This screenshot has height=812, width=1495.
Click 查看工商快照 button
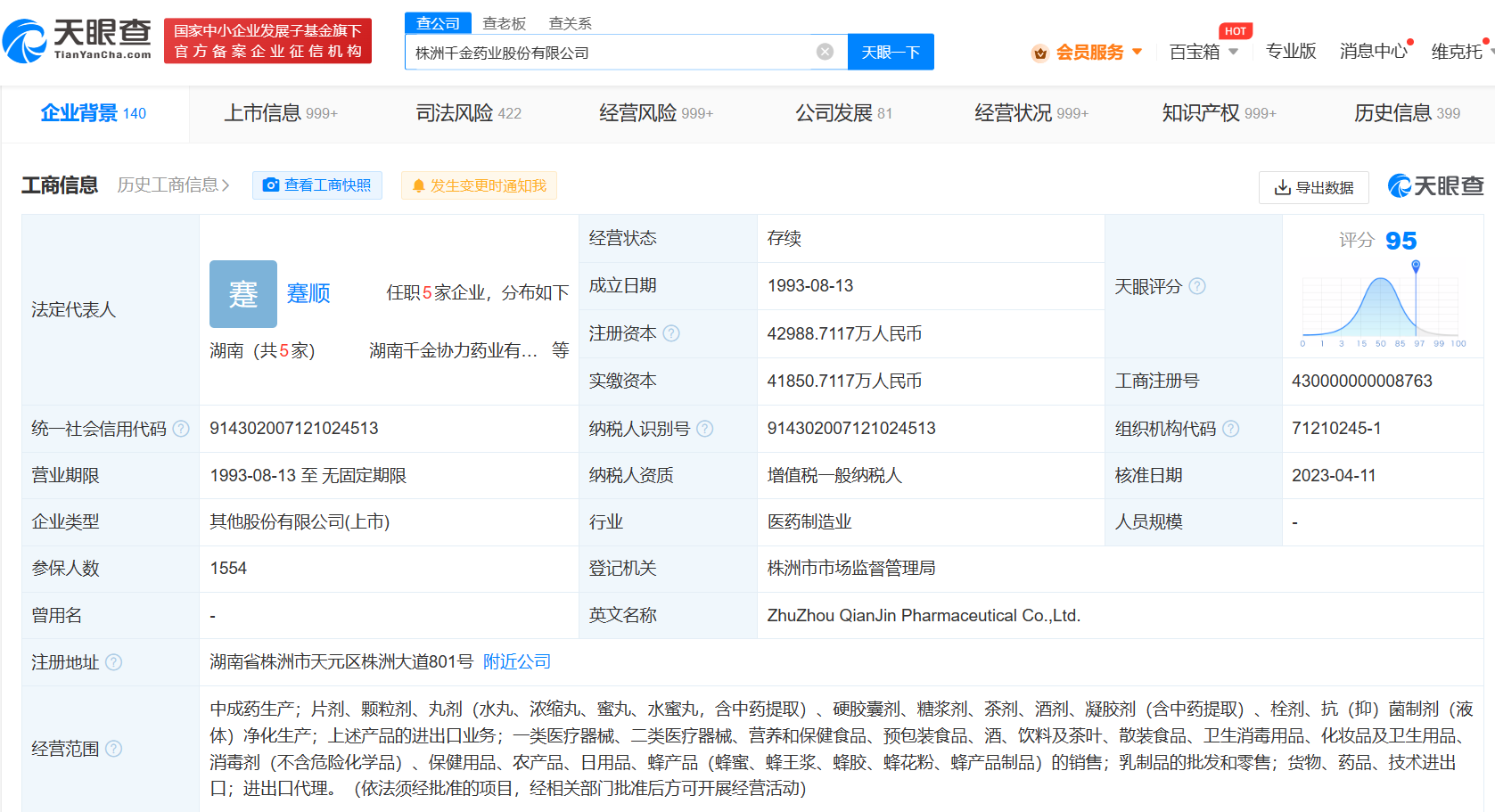pyautogui.click(x=317, y=185)
